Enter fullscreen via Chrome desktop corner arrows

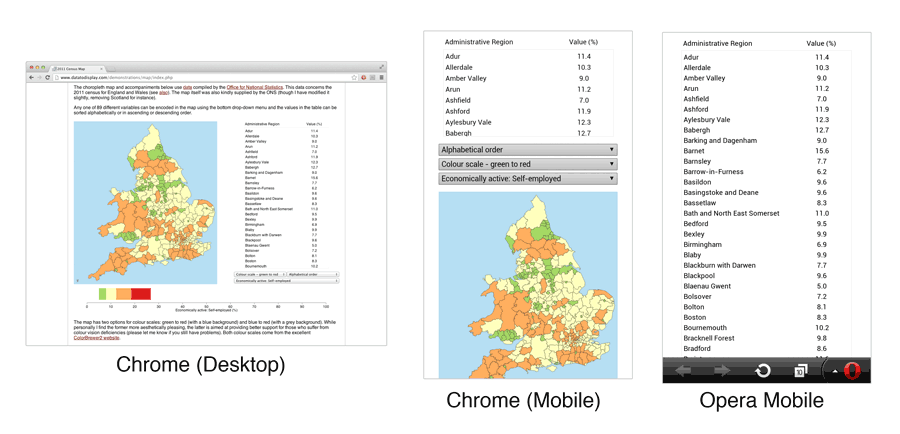[382, 67]
